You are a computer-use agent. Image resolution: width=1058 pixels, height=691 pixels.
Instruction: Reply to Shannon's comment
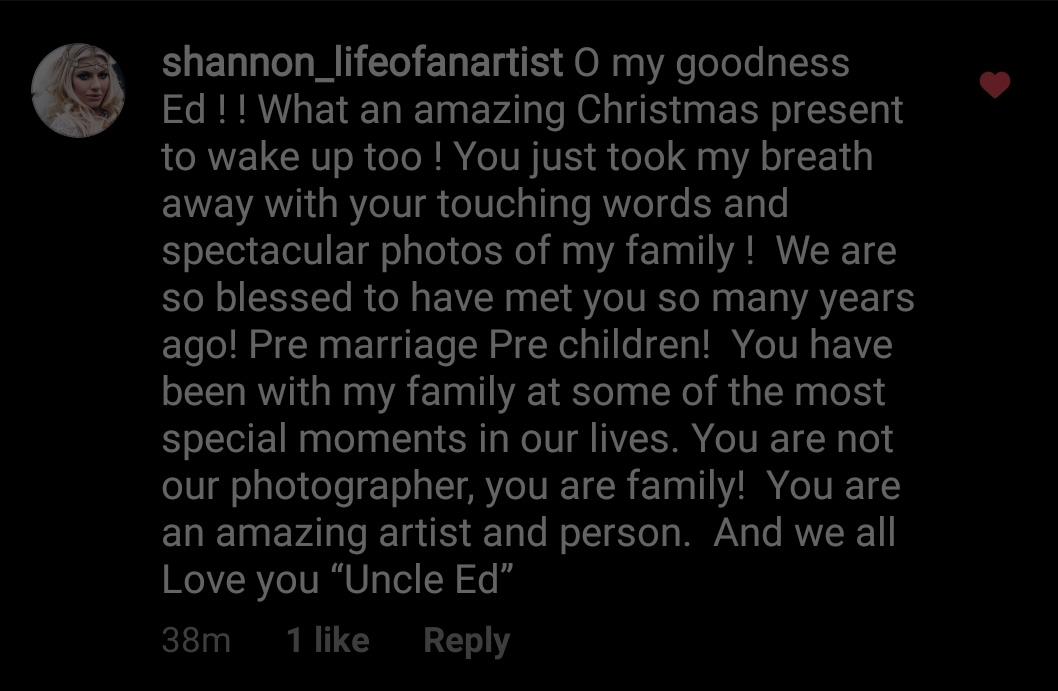(x=466, y=640)
